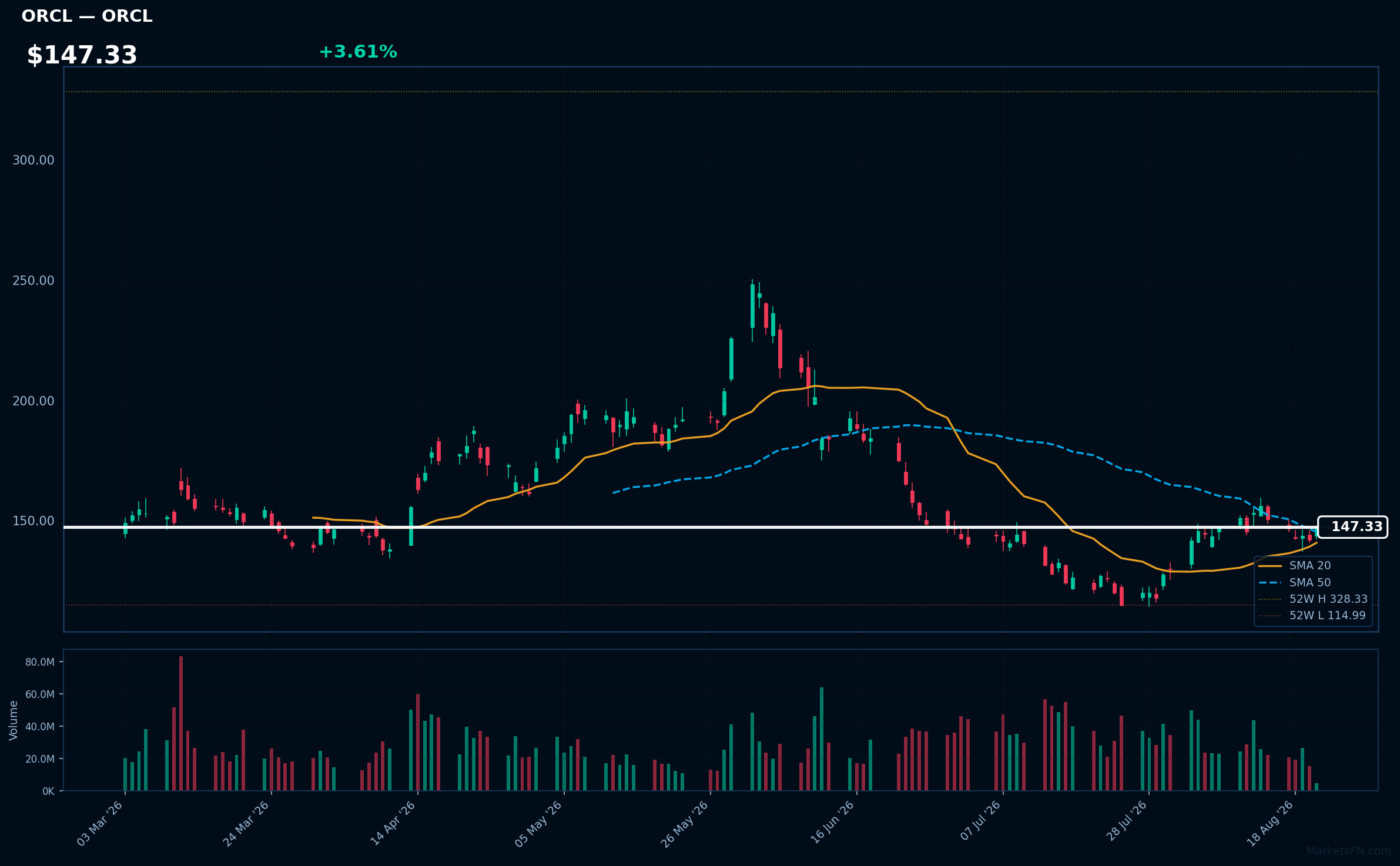Click the 250.00 price axis label
The width and height of the screenshot is (1400, 866).
[33, 281]
